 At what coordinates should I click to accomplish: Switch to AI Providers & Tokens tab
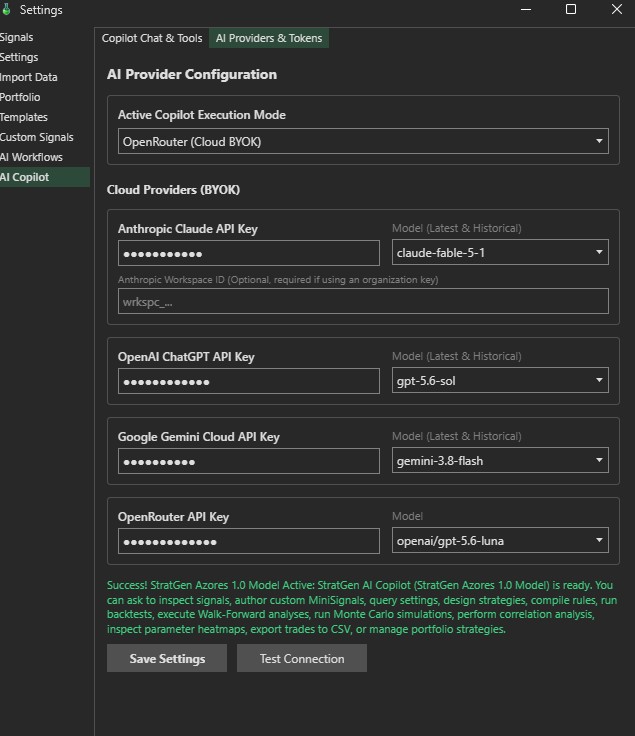pyautogui.click(x=269, y=38)
